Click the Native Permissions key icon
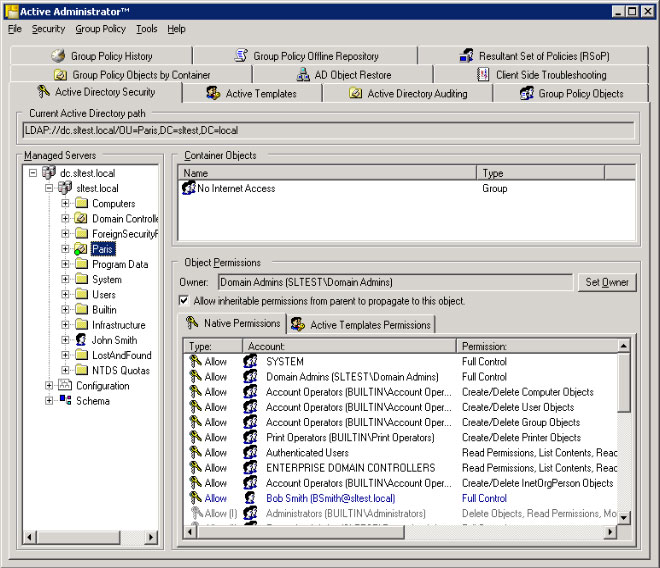660x568 pixels. (x=192, y=323)
